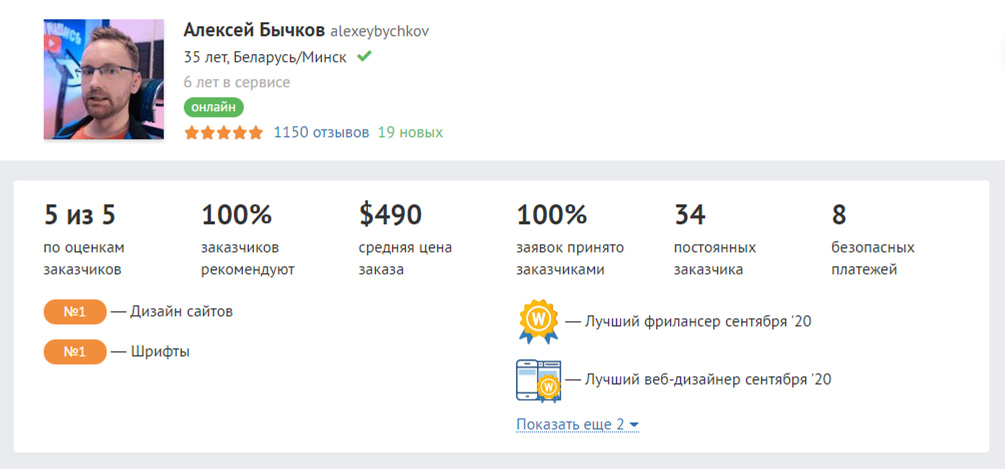This screenshot has width=1005, height=469.
Task: Open Алексей Бычков's profile photo
Action: [x=104, y=79]
